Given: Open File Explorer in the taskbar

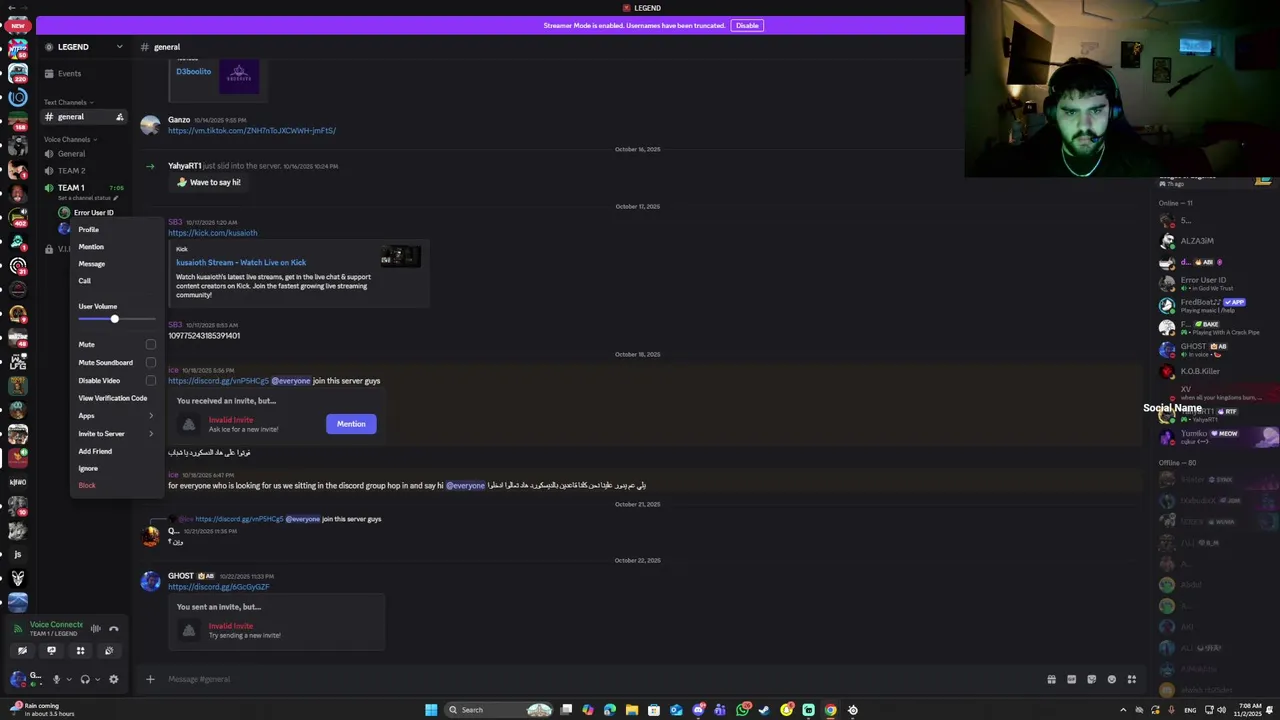Looking at the screenshot, I should [632, 710].
